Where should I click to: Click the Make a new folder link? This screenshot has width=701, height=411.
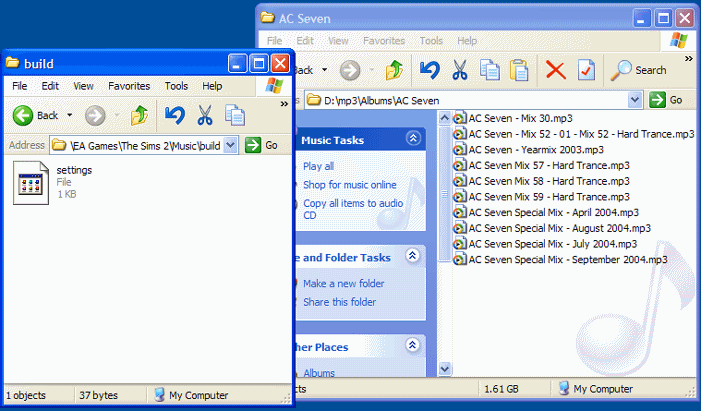pos(343,284)
